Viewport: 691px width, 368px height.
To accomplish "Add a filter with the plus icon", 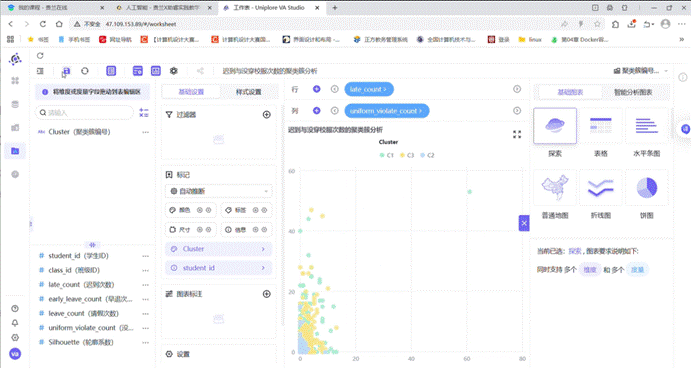I will click(267, 115).
